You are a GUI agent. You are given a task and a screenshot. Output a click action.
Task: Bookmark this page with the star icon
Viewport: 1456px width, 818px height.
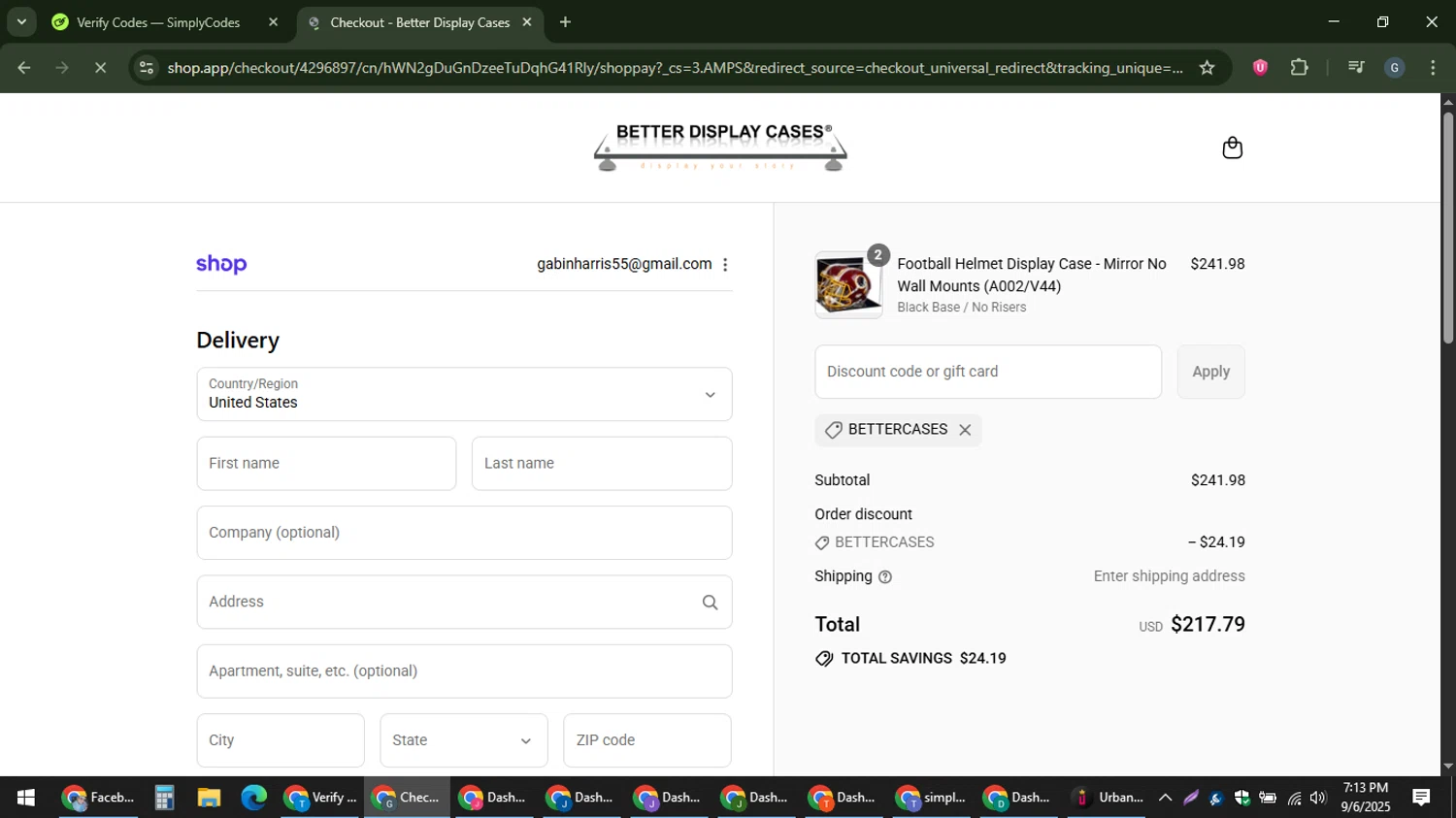[x=1207, y=68]
